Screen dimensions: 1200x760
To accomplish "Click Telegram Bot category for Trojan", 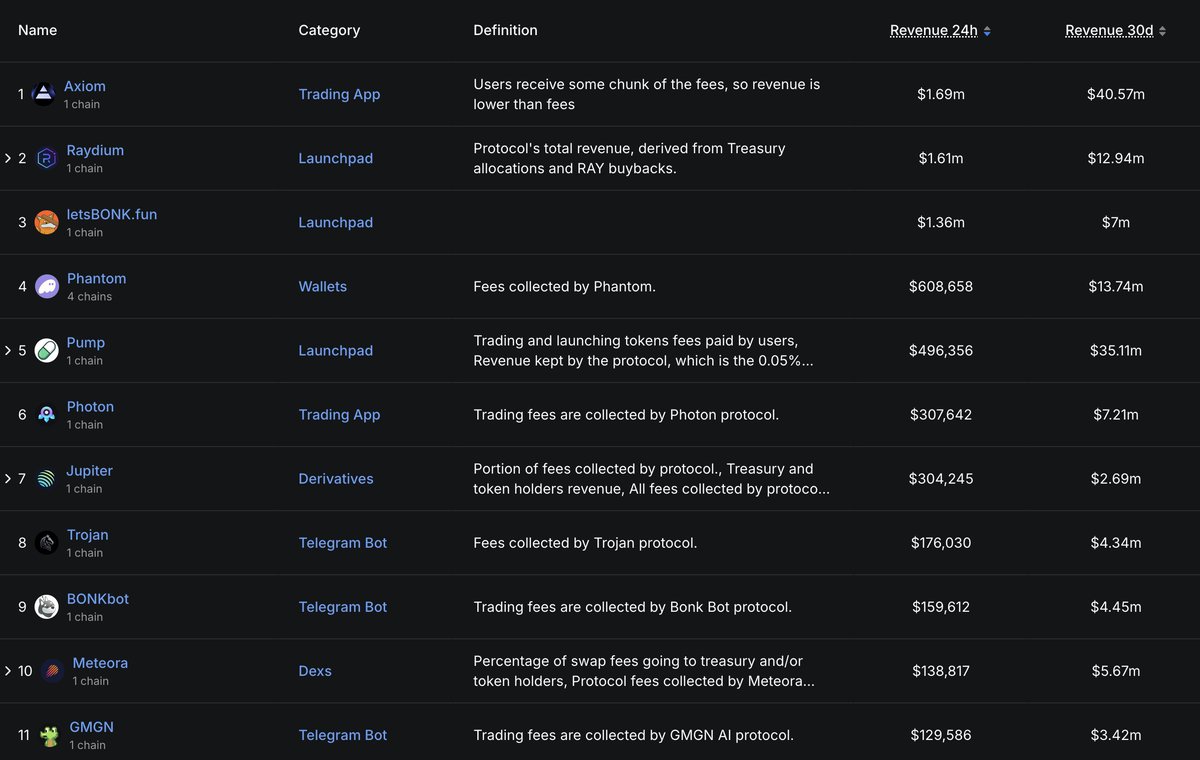I will point(343,542).
